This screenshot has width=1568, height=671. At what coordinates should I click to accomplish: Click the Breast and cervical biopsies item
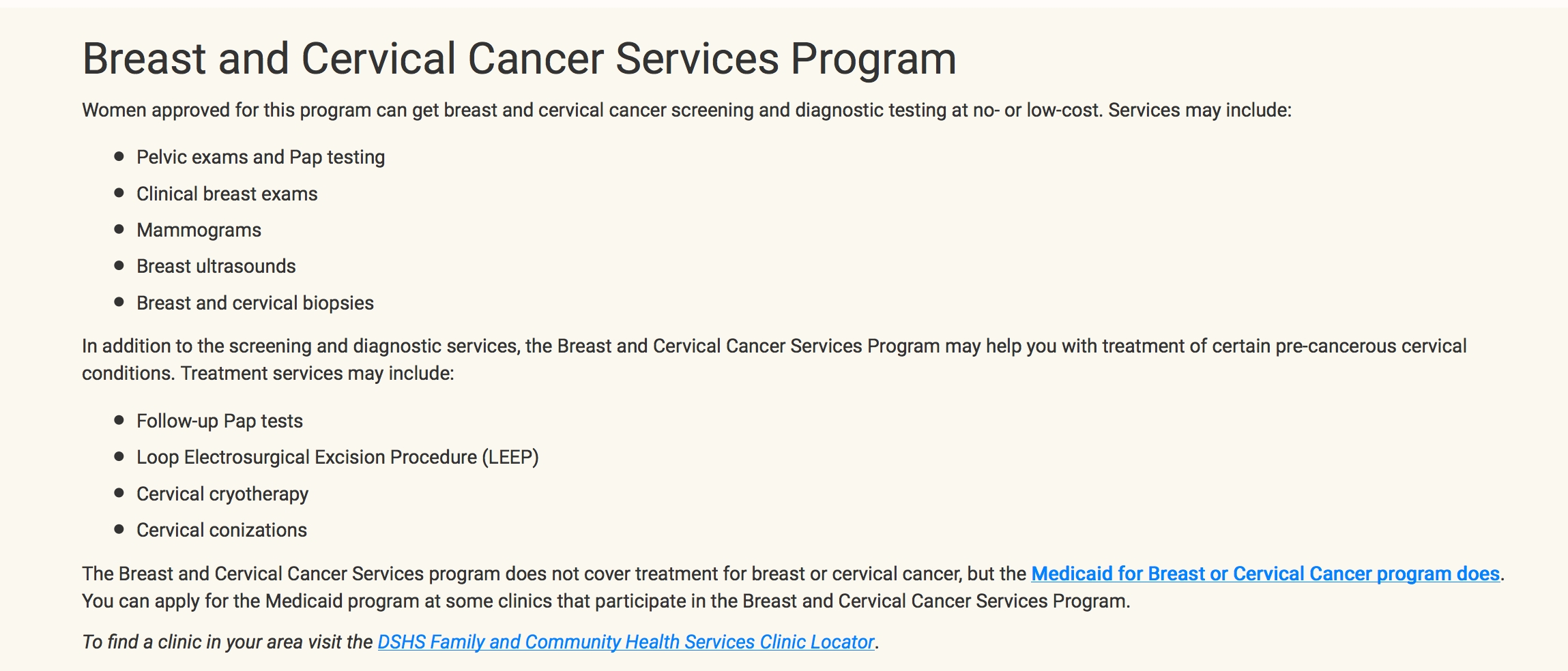255,303
